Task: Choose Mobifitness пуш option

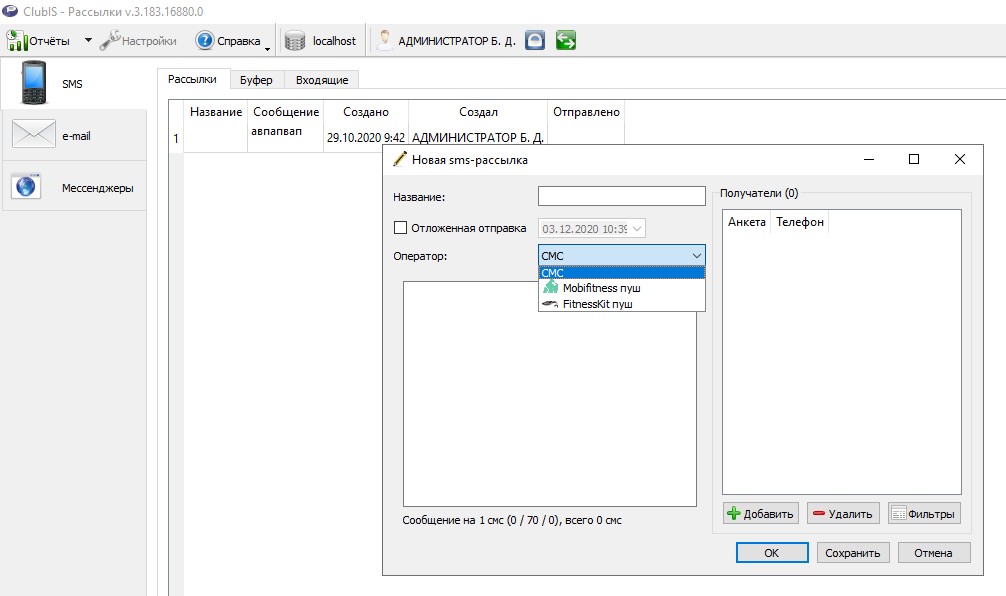Action: coord(622,288)
